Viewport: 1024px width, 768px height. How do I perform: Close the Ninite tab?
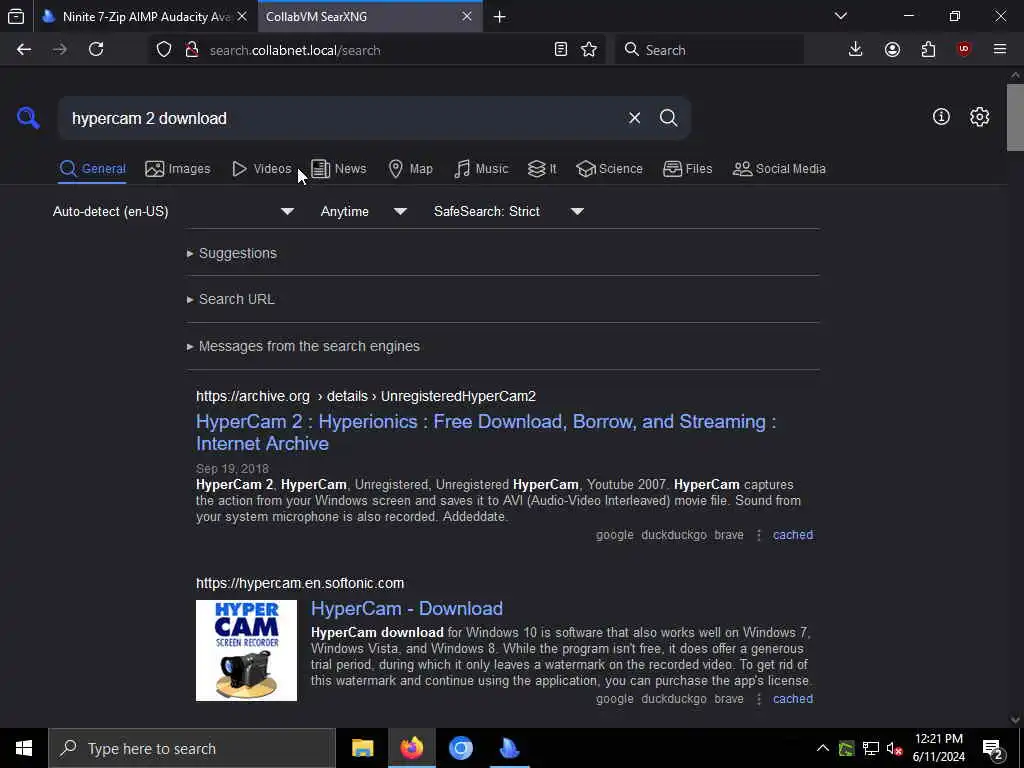tap(242, 16)
